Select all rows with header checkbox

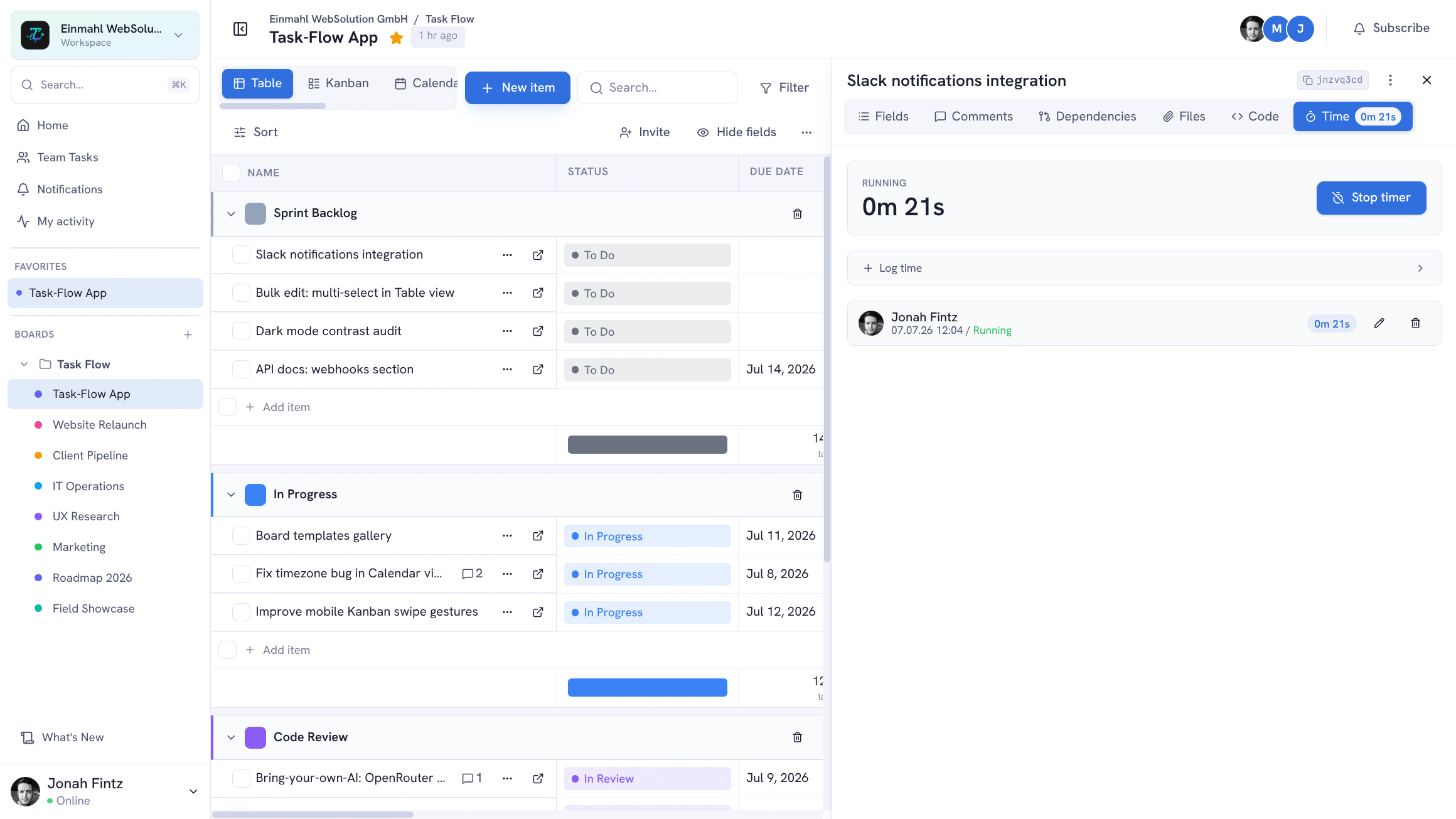231,173
